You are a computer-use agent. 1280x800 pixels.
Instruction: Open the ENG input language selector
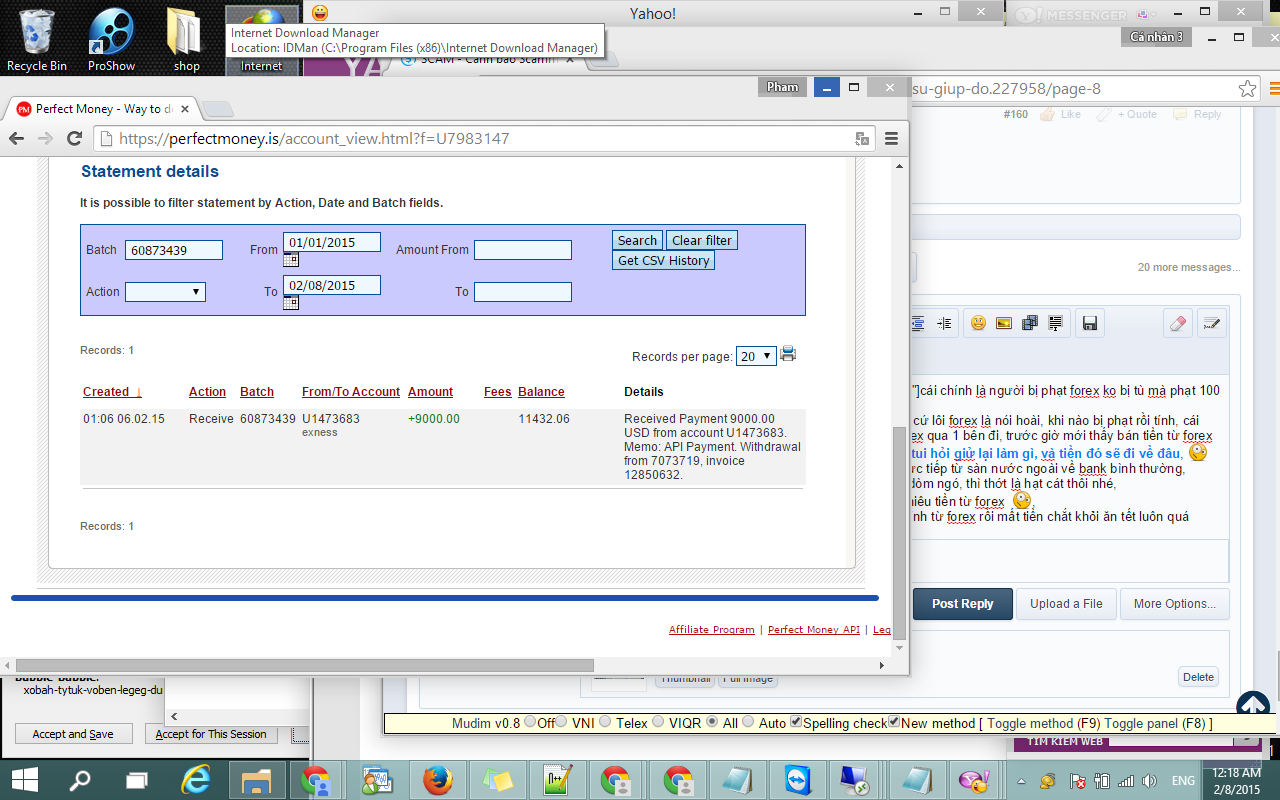pos(1183,780)
